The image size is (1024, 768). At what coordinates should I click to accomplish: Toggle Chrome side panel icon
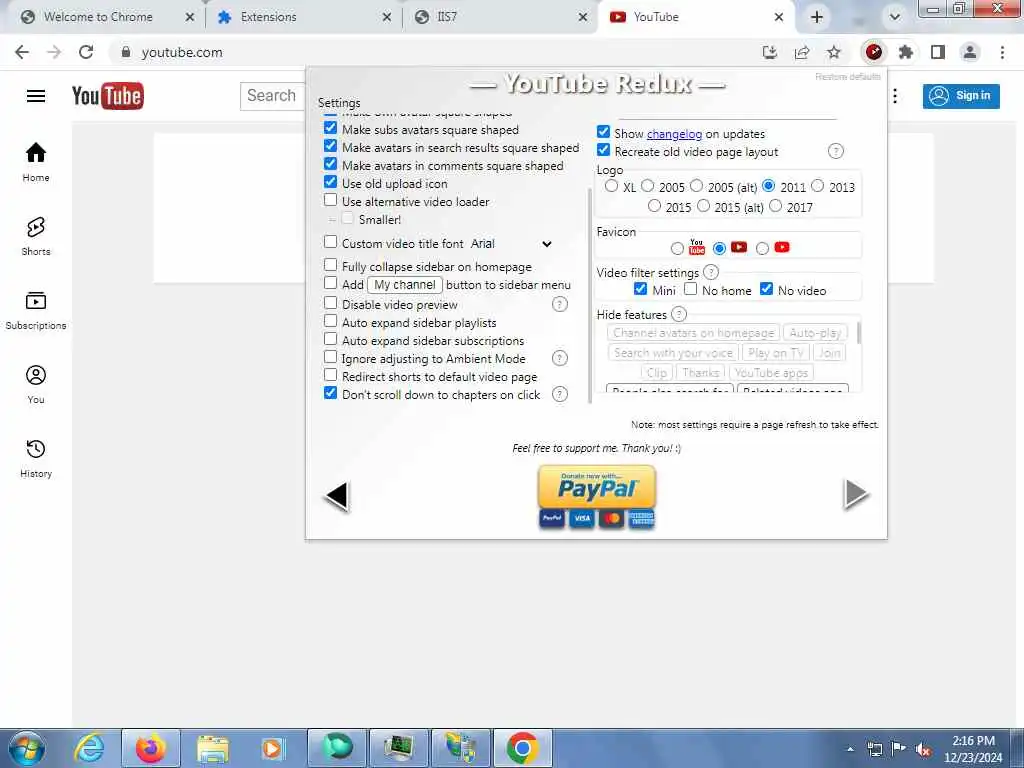[938, 52]
